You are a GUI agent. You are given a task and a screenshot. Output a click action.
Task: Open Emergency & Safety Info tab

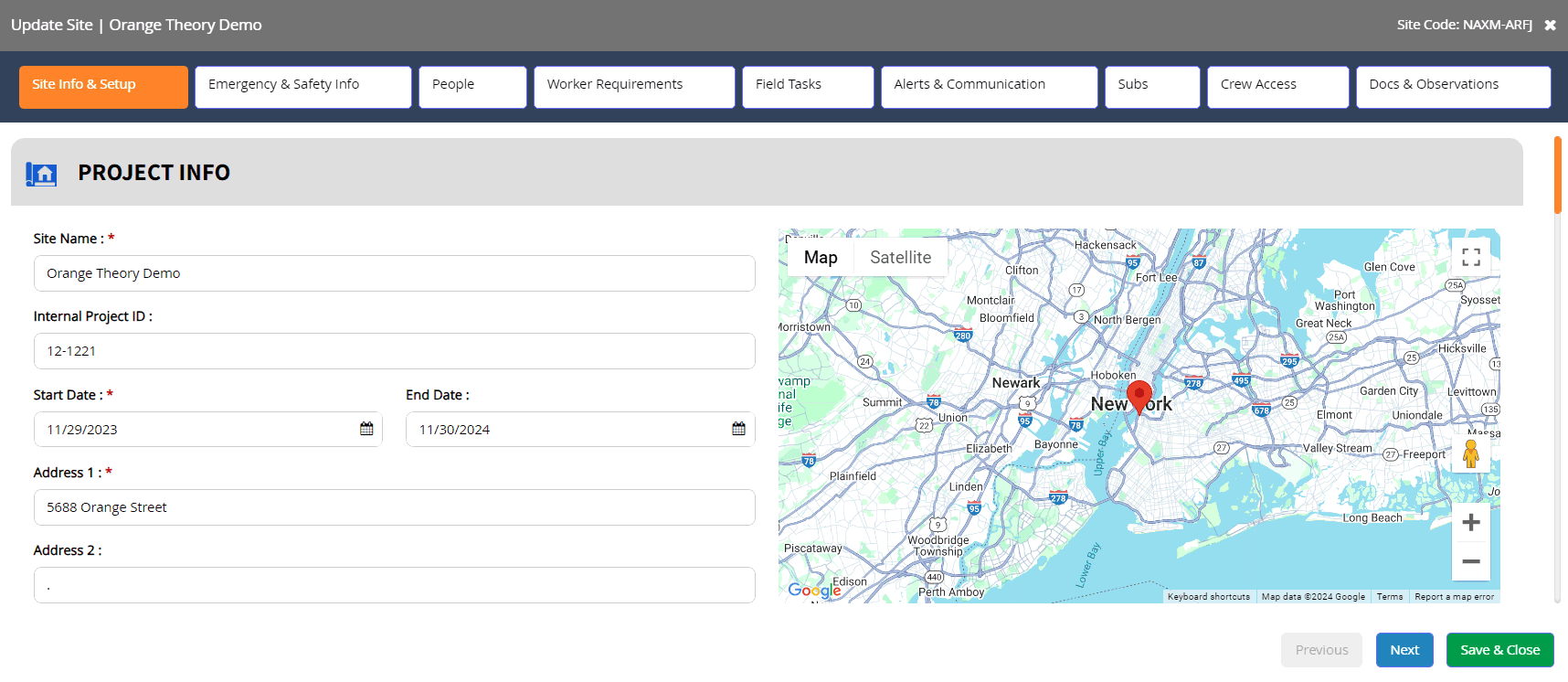(x=303, y=87)
